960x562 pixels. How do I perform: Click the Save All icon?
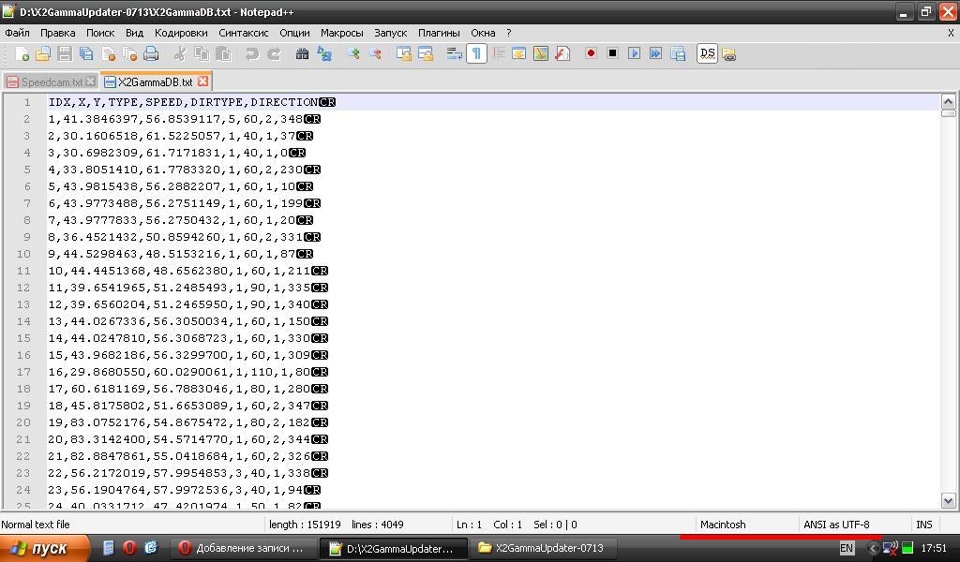pyautogui.click(x=86, y=54)
